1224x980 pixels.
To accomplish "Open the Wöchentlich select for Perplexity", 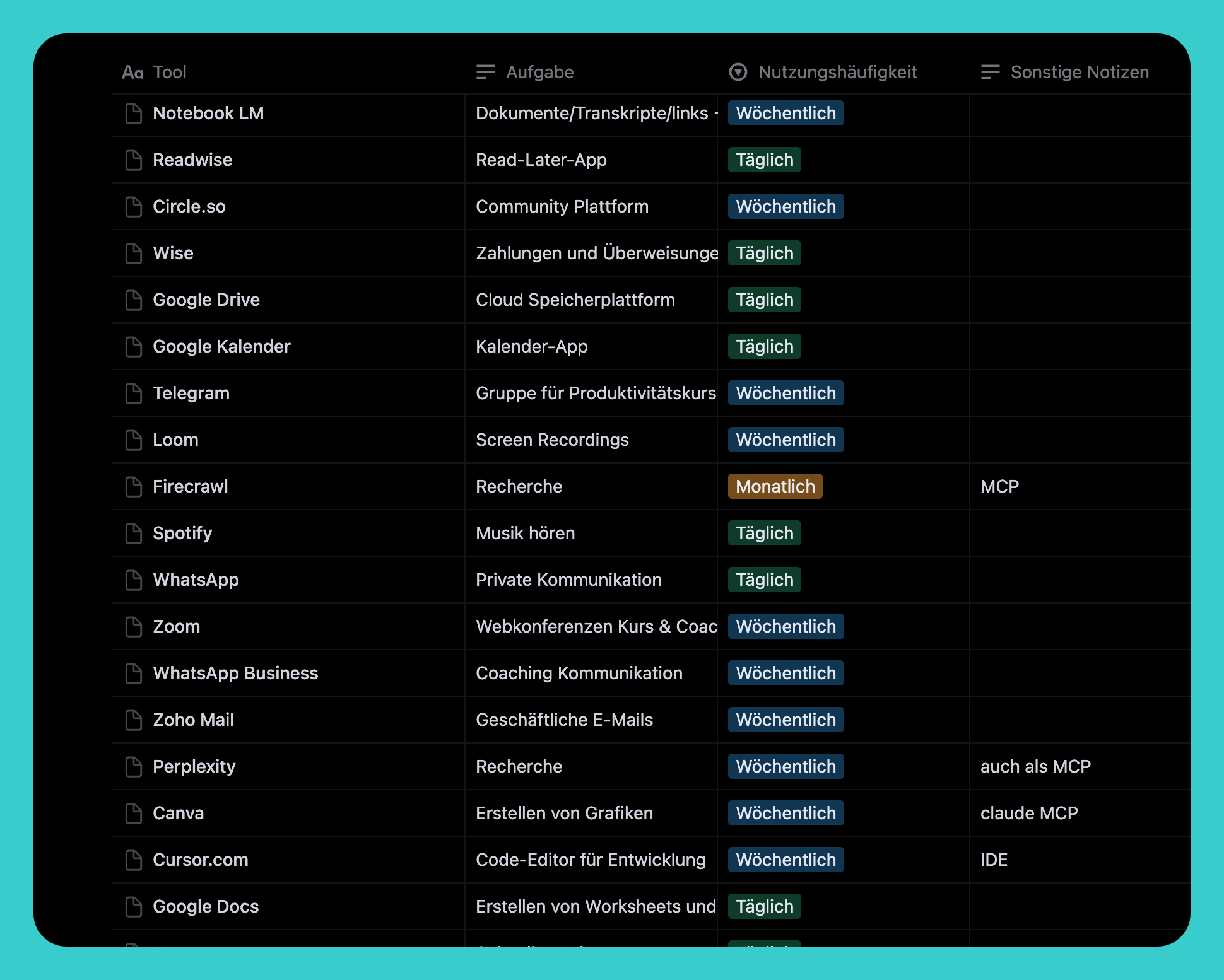I will pyautogui.click(x=786, y=767).
